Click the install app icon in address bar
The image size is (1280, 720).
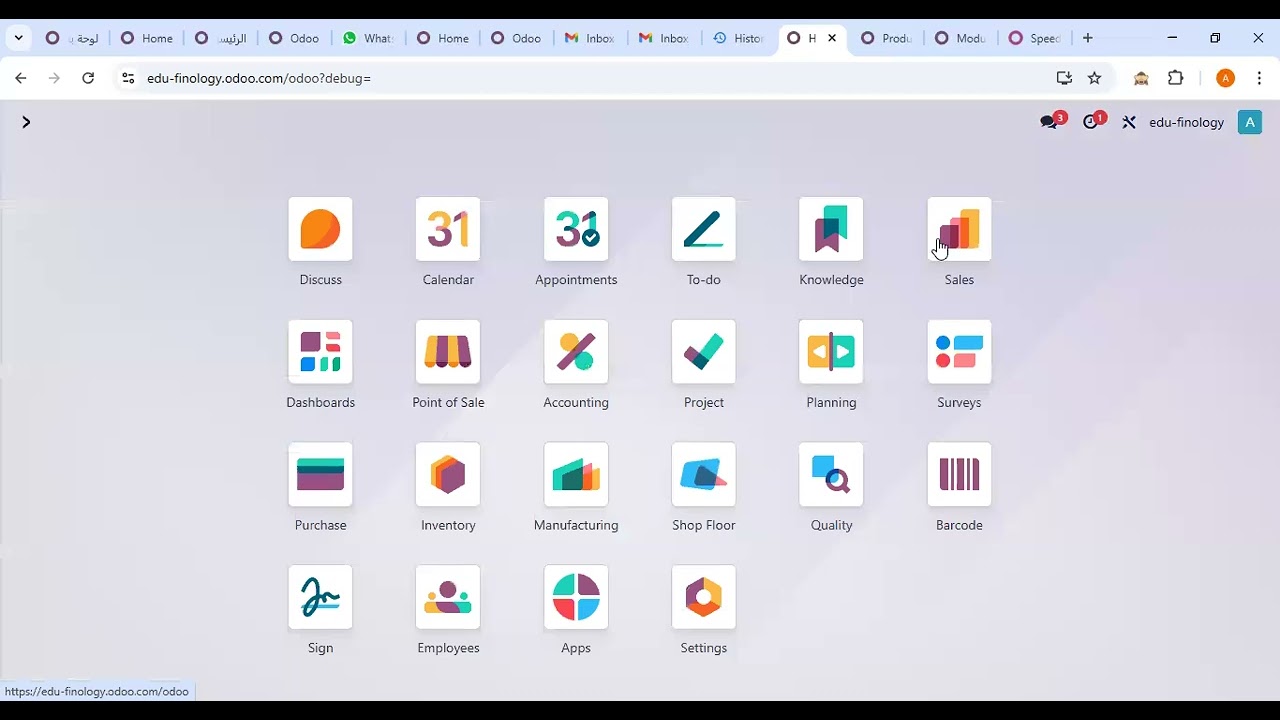tap(1064, 78)
